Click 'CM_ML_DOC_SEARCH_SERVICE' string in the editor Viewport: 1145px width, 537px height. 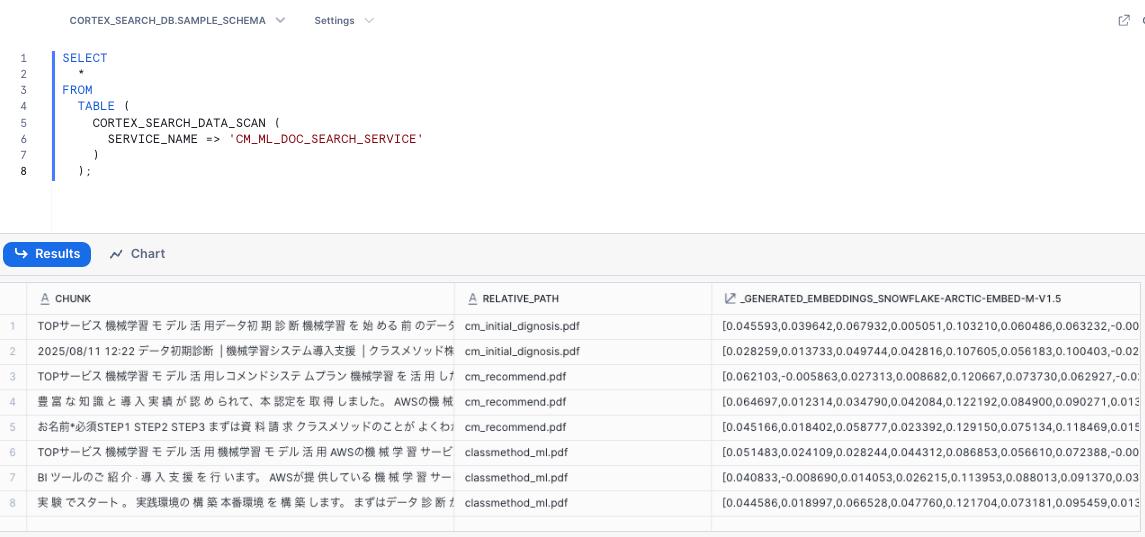(326, 138)
